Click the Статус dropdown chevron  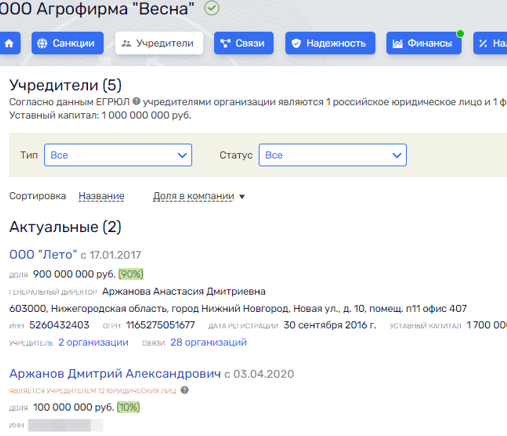[x=397, y=155]
